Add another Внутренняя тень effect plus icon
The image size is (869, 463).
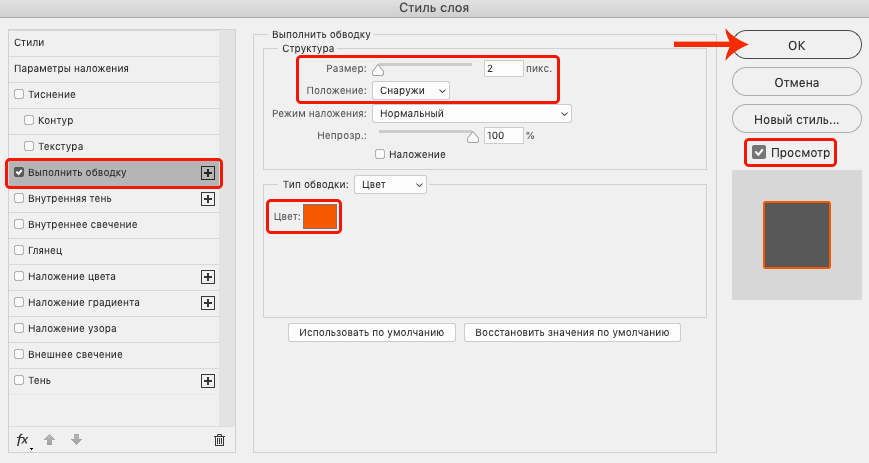click(x=208, y=199)
